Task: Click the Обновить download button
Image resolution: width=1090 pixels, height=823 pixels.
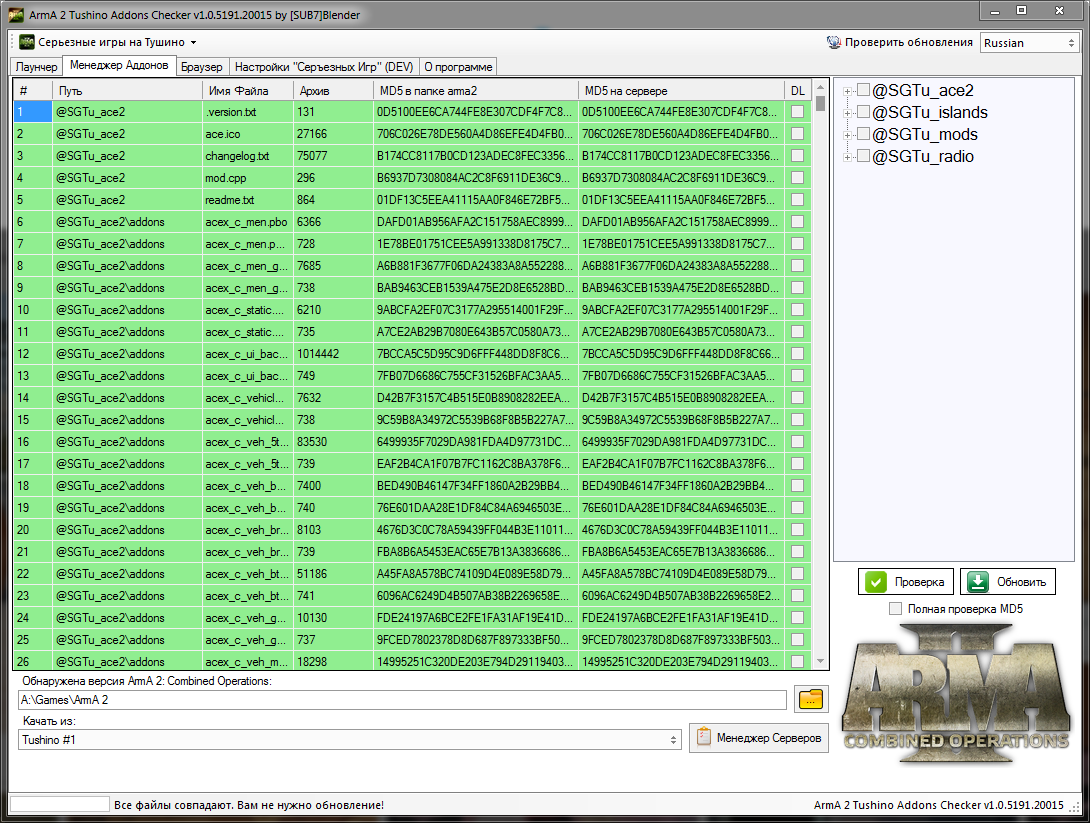Action: (x=1007, y=582)
